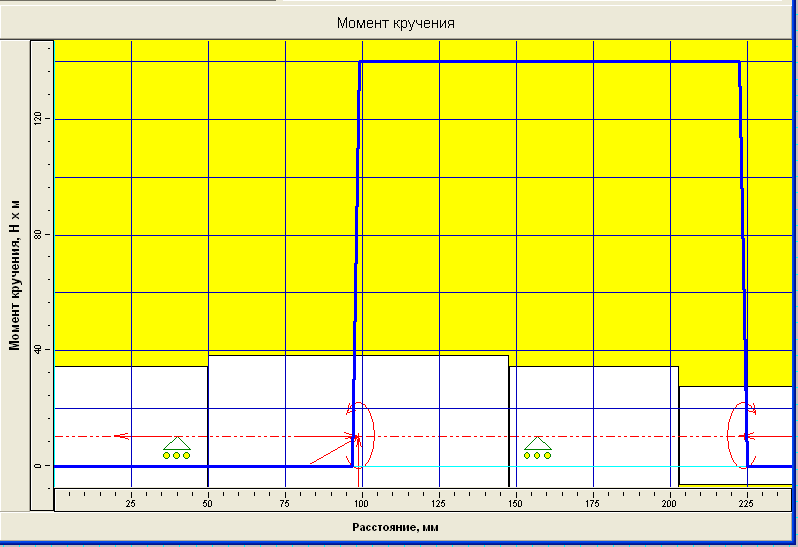Select the torque moment icon near 225 mm
Screen dimensions: 798x547
point(742,434)
